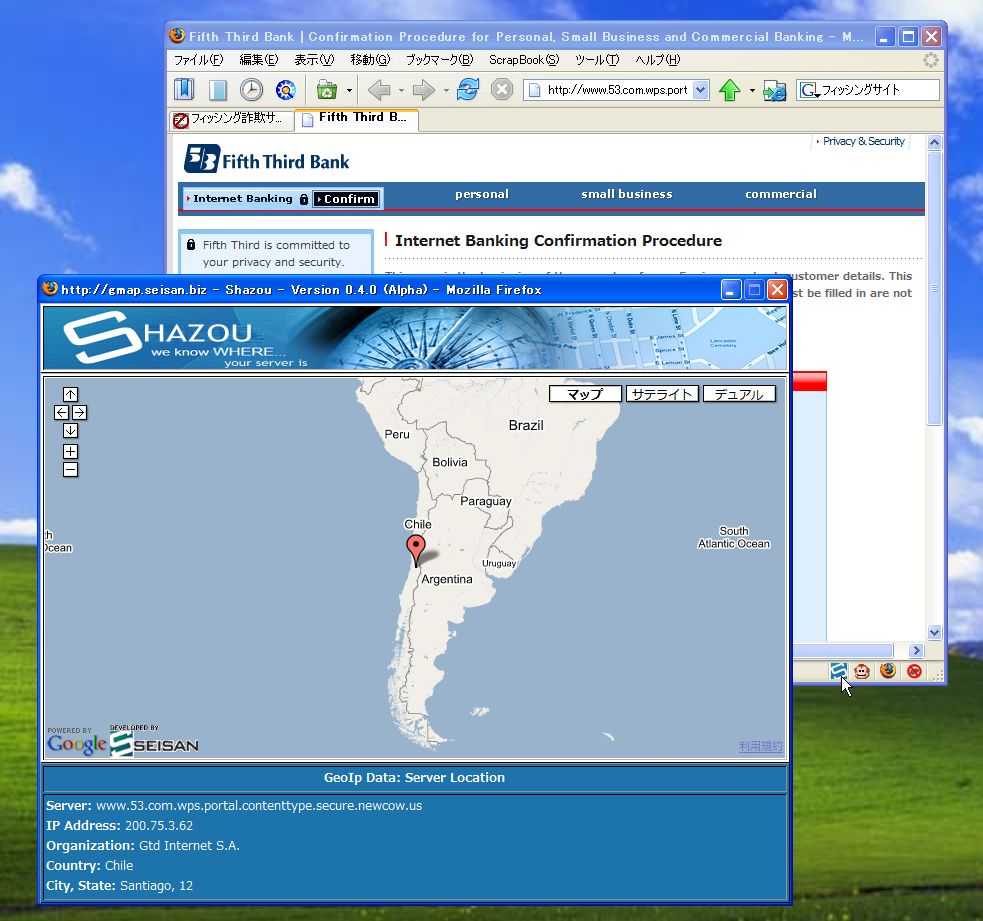The width and height of the screenshot is (983, 921).
Task: Open the commercial nav link
Action: pos(781,194)
